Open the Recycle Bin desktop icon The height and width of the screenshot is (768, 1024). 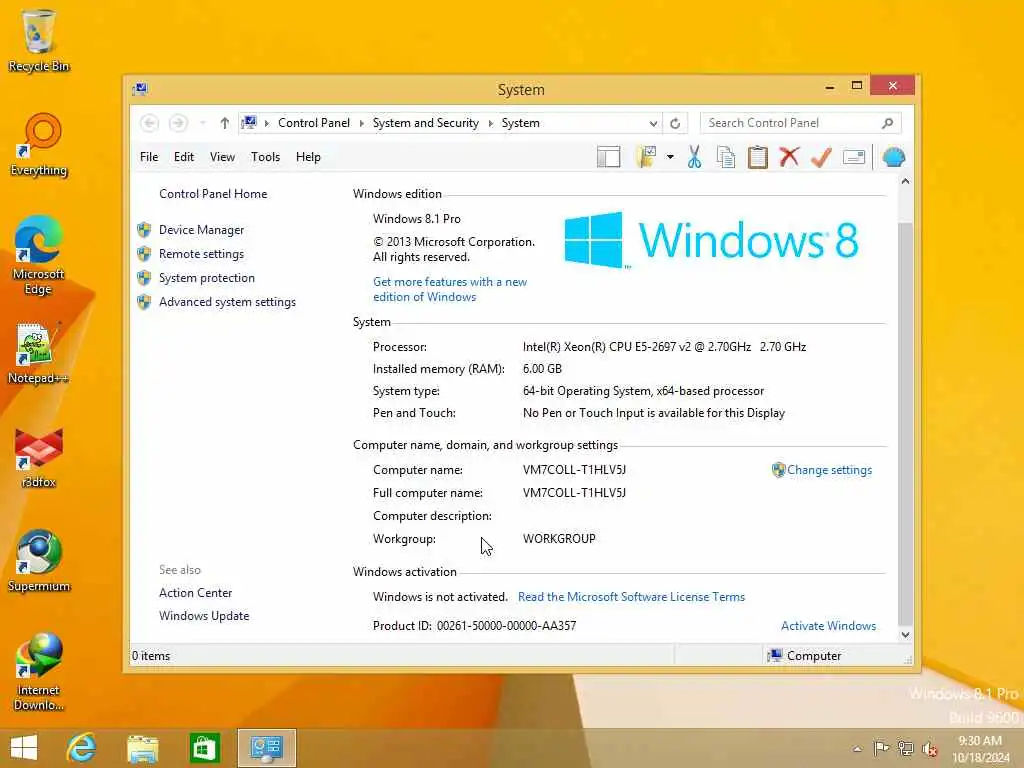(x=39, y=40)
